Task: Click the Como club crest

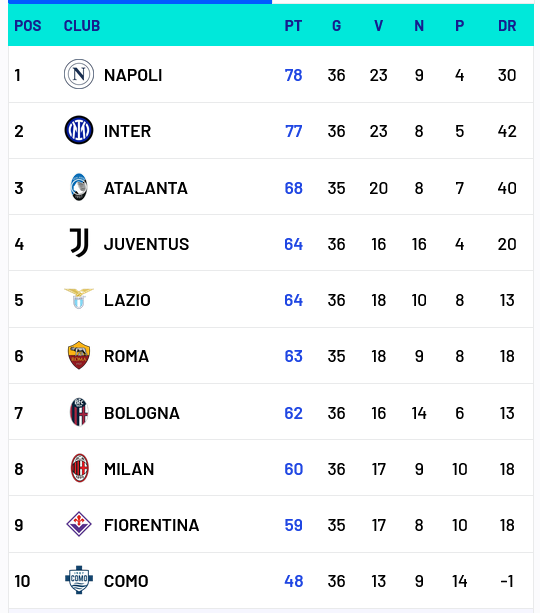Action: [x=79, y=580]
